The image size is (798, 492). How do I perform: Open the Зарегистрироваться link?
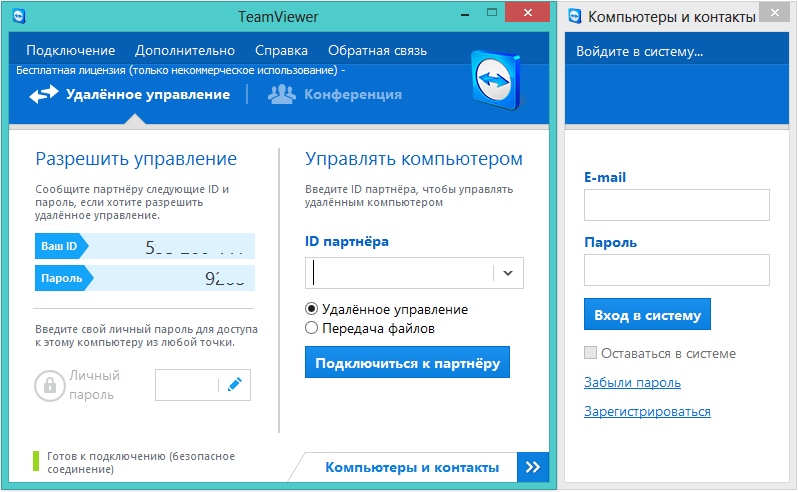[x=647, y=412]
